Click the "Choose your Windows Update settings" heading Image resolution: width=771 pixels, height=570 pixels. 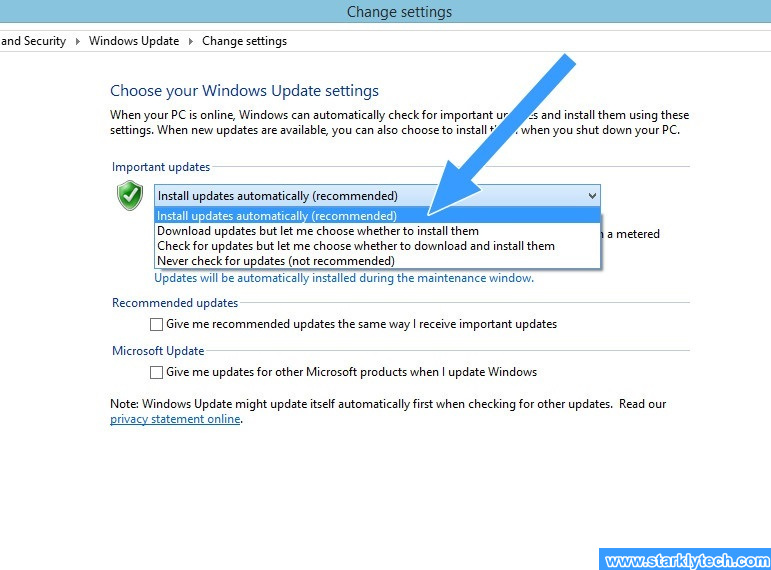pyautogui.click(x=244, y=91)
